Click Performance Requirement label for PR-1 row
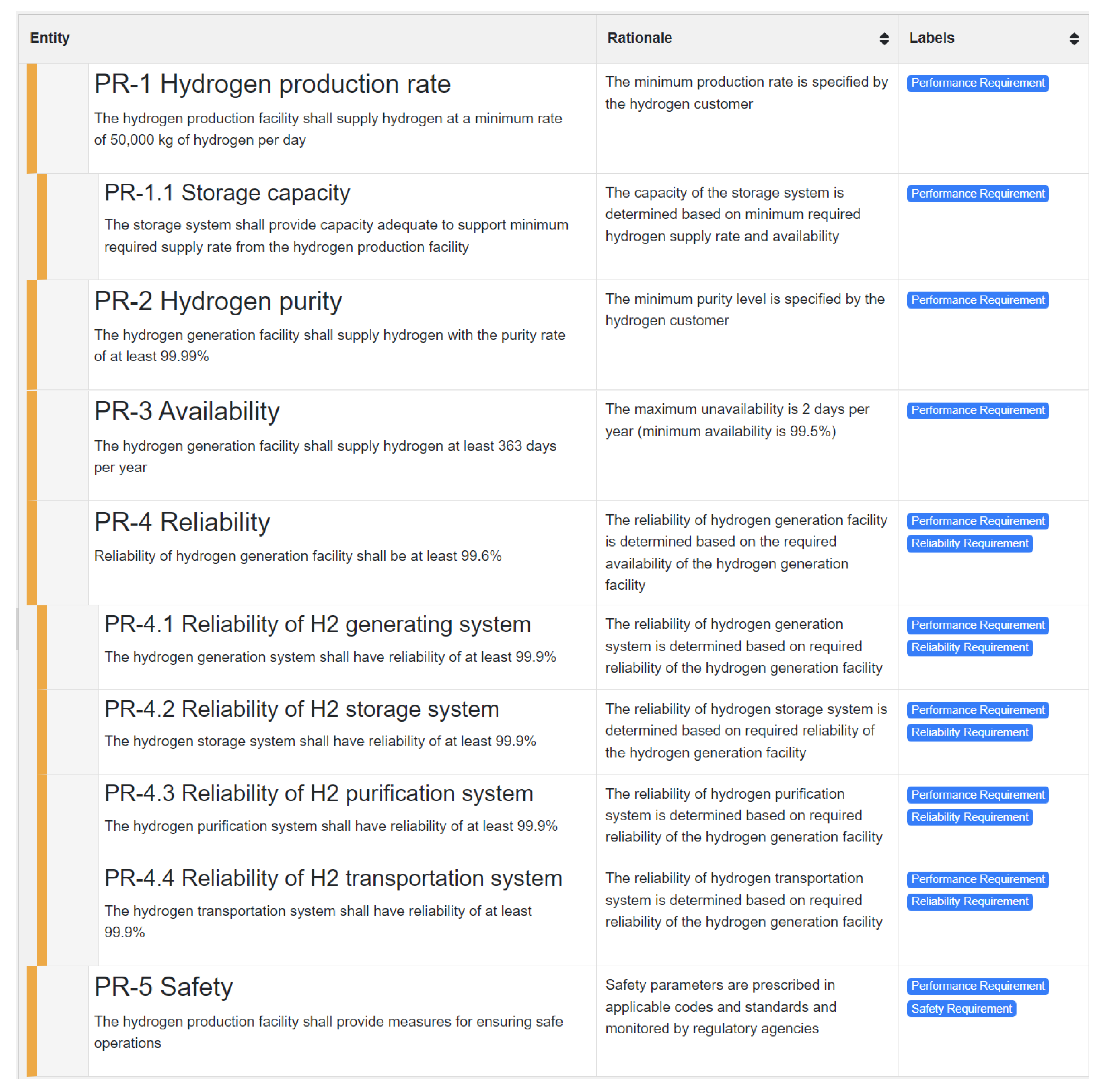The image size is (1105, 1092). [x=978, y=83]
